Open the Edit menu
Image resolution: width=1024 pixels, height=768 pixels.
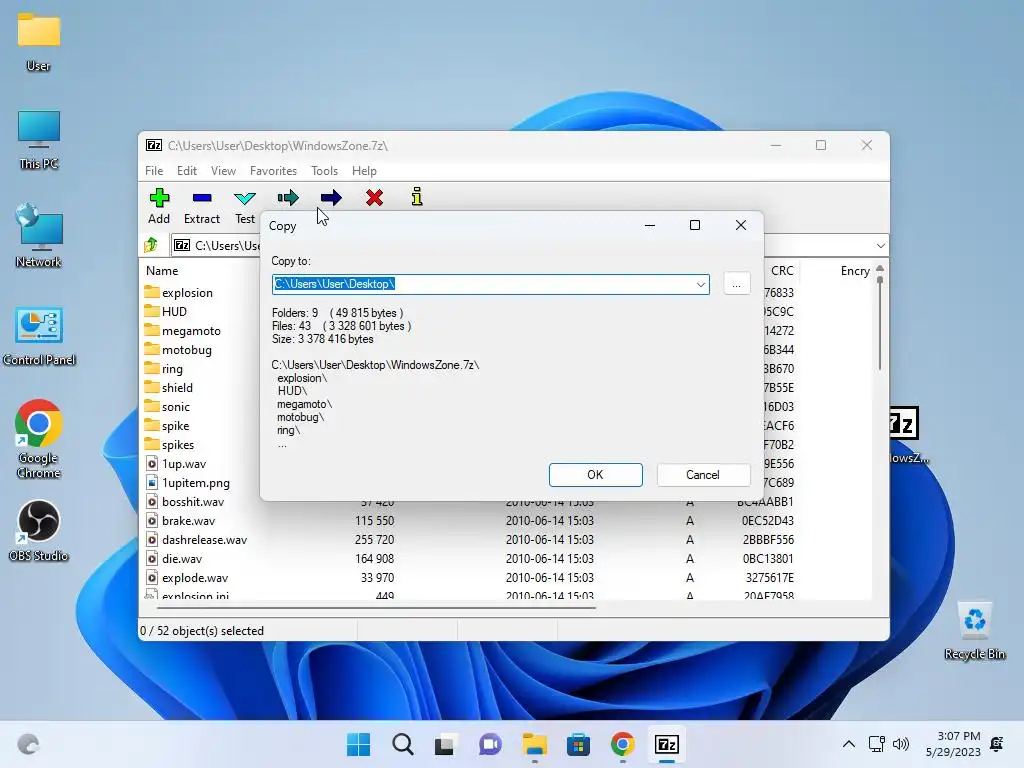187,170
